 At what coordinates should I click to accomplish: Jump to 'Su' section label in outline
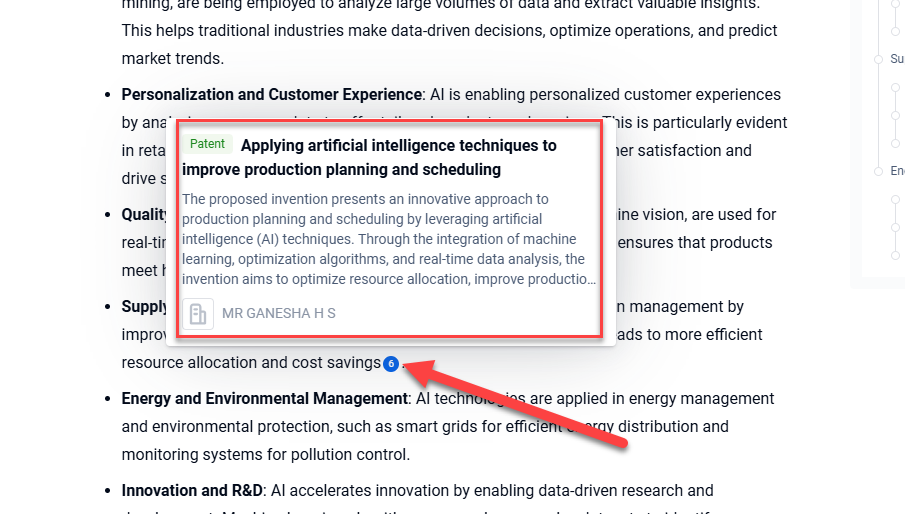[896, 59]
